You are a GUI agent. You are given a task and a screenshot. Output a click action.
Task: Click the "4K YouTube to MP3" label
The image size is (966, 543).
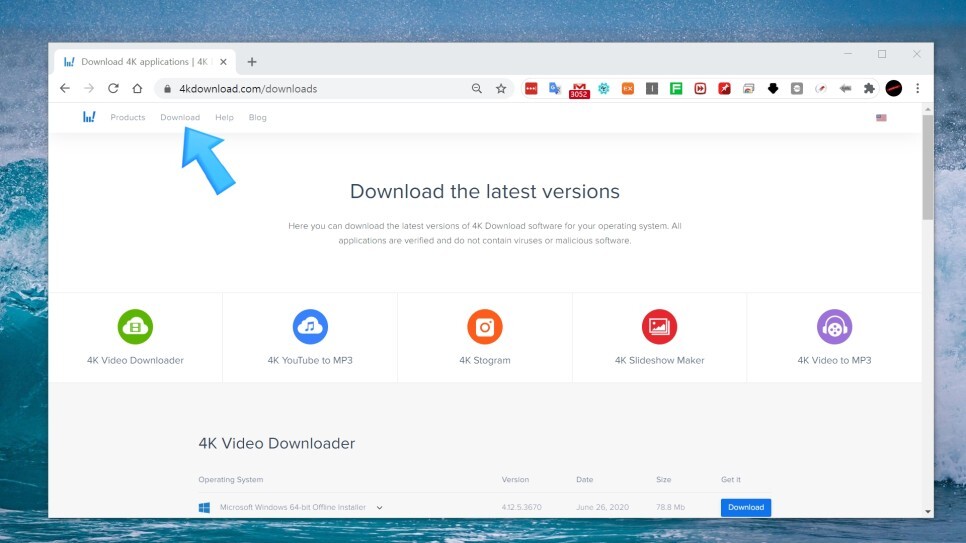pos(310,360)
